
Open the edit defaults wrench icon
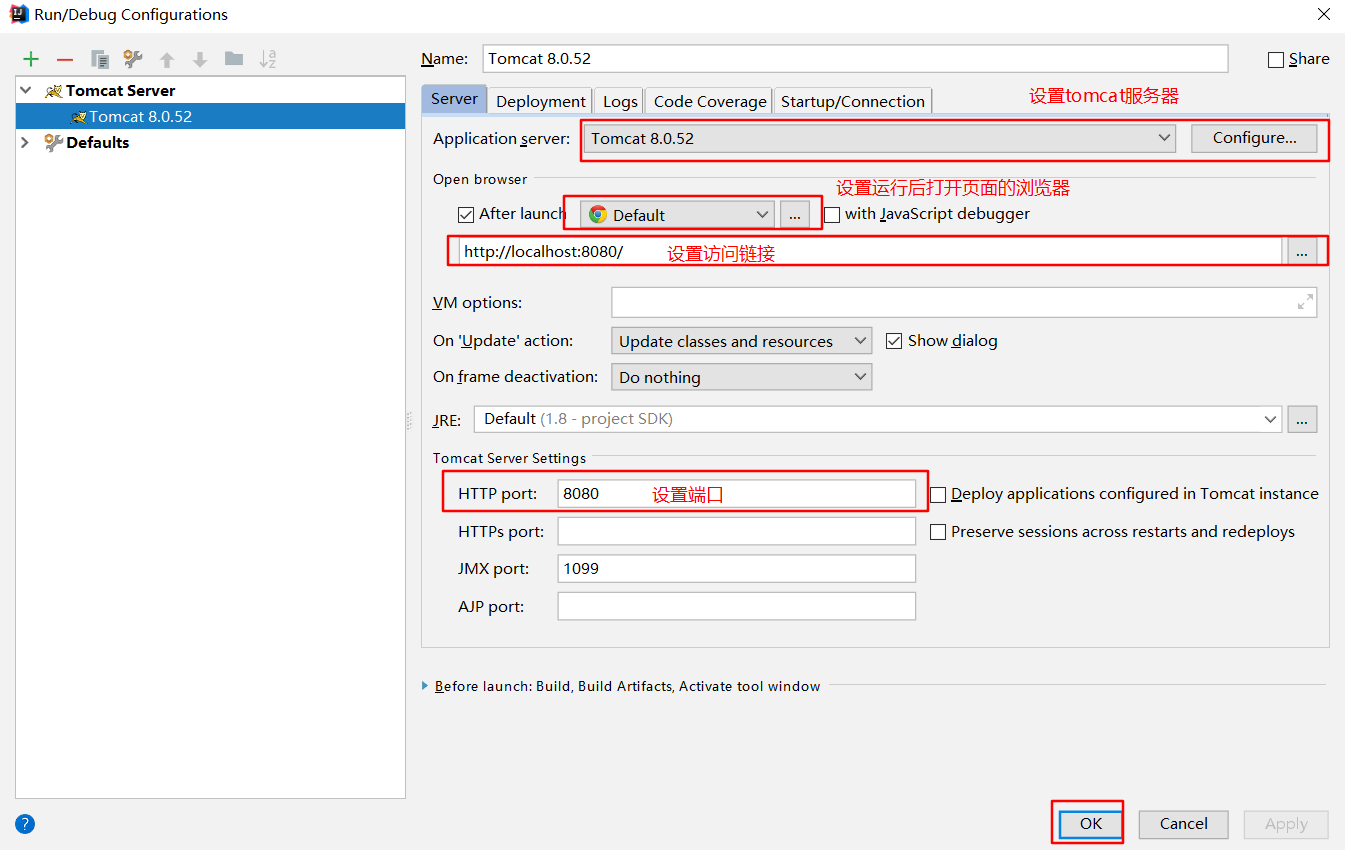133,59
